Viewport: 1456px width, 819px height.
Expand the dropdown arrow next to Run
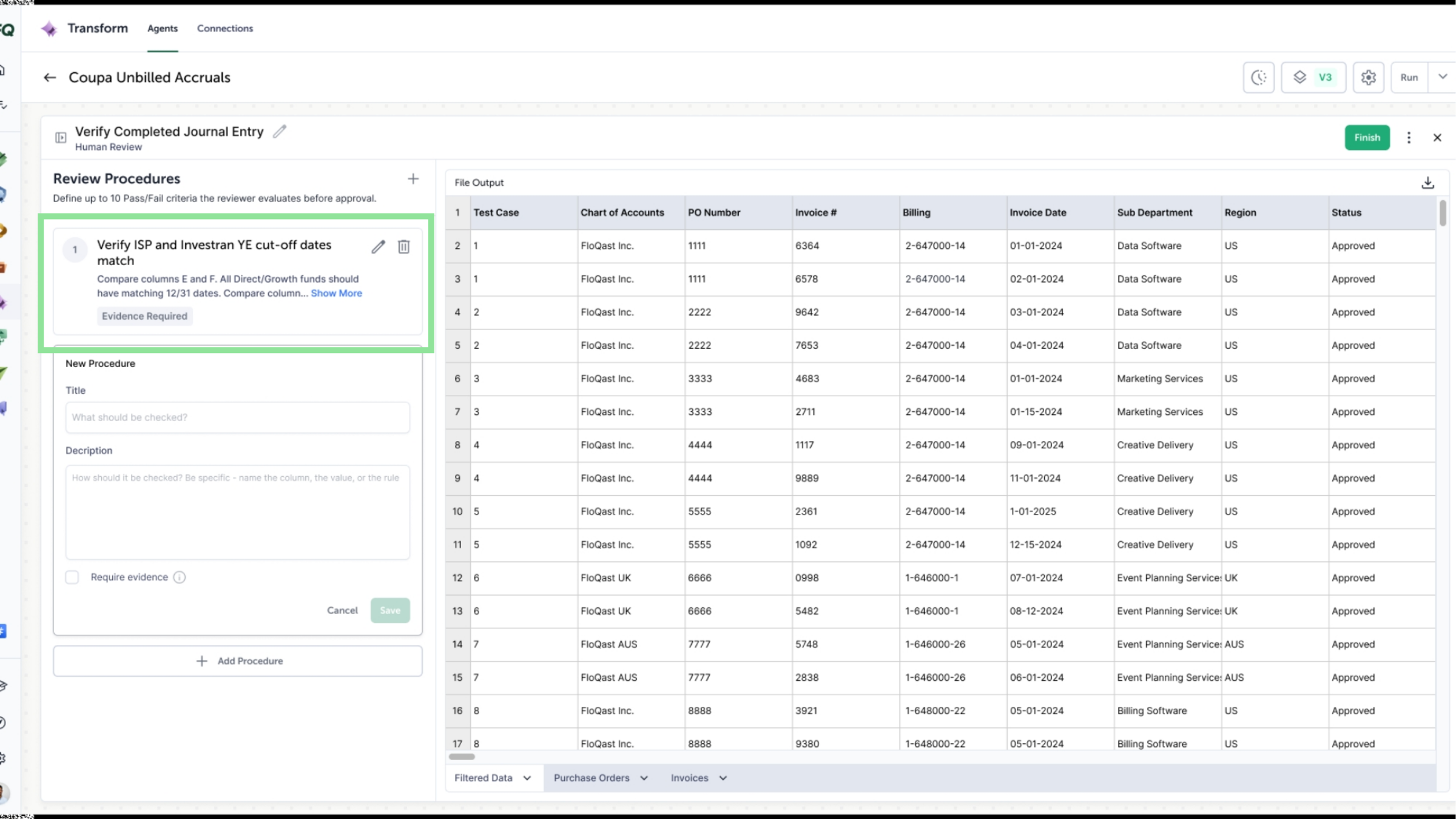coord(1443,77)
